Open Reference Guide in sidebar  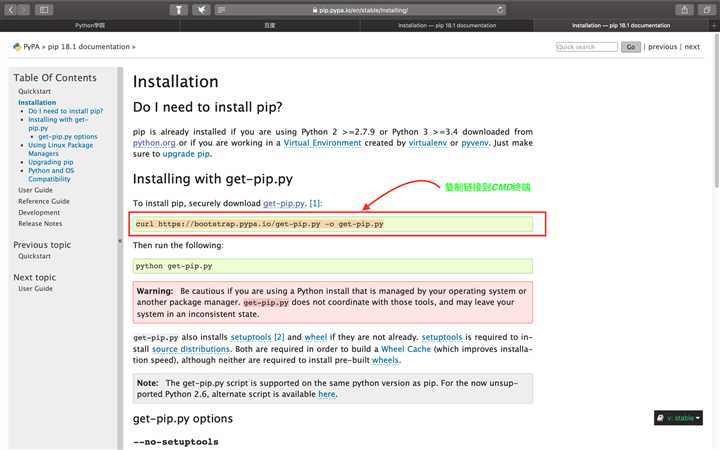point(44,201)
